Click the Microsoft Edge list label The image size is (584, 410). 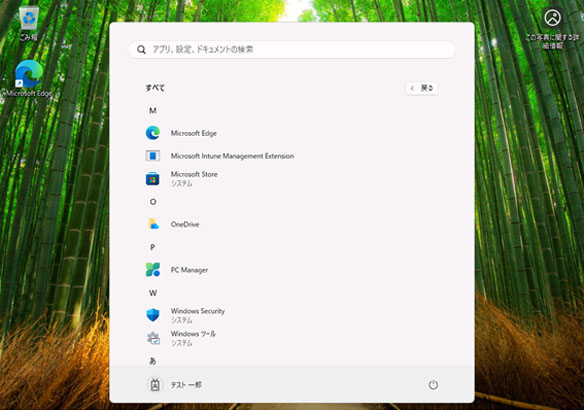[x=194, y=133]
